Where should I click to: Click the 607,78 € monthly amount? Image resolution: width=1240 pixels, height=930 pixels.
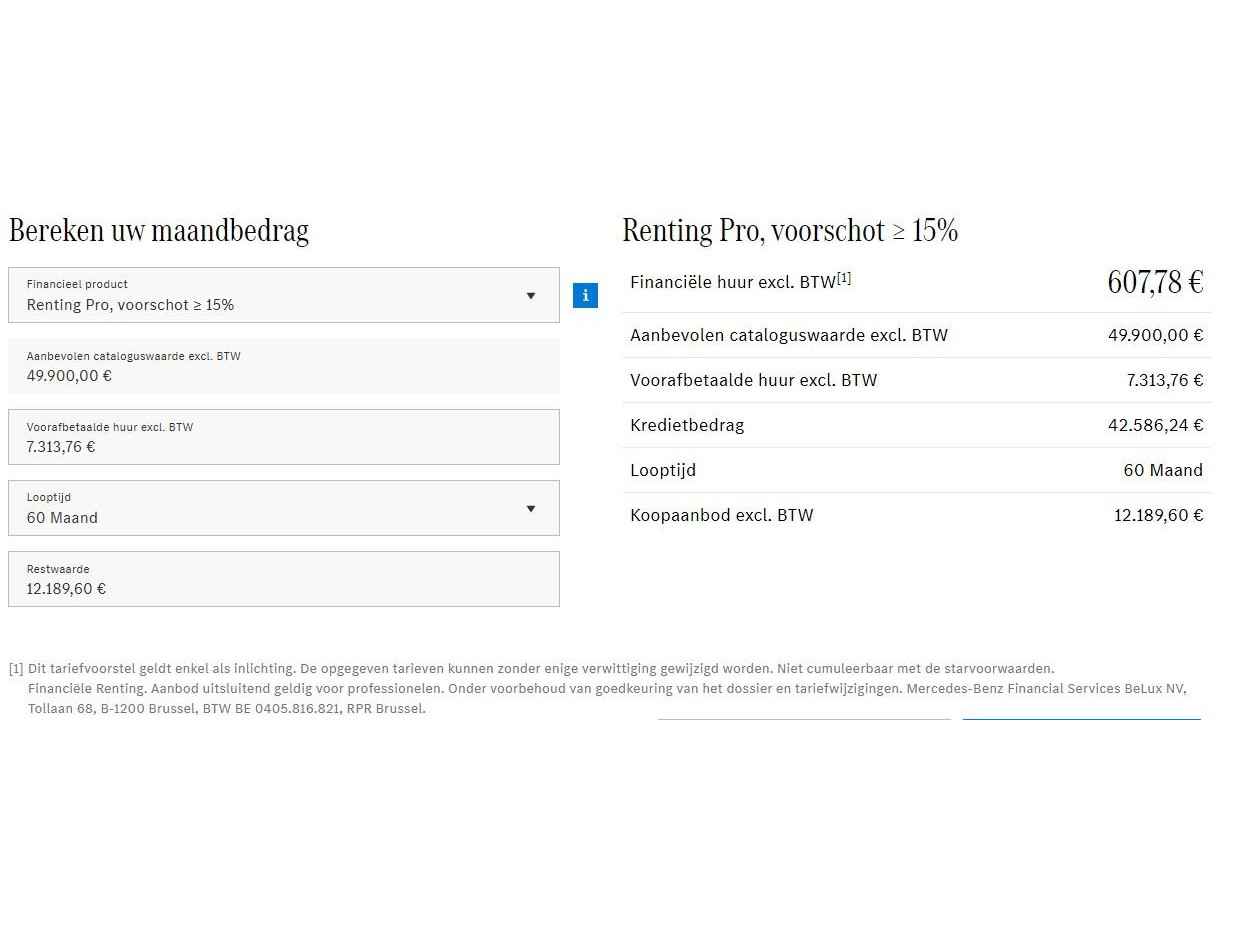click(1154, 283)
